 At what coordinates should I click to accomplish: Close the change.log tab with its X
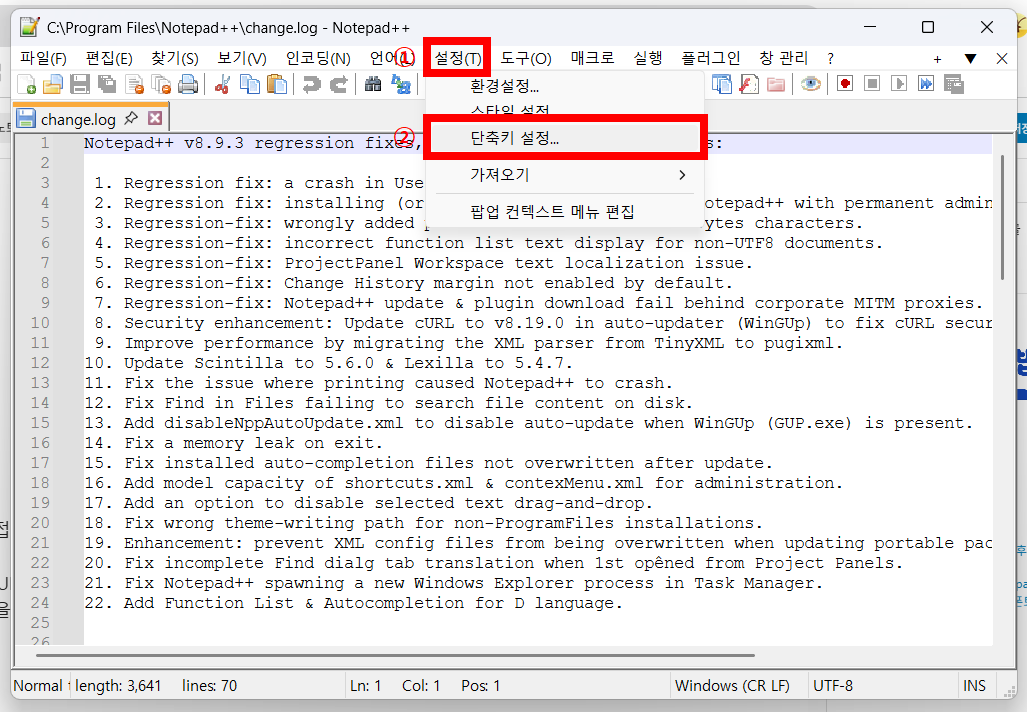155,118
